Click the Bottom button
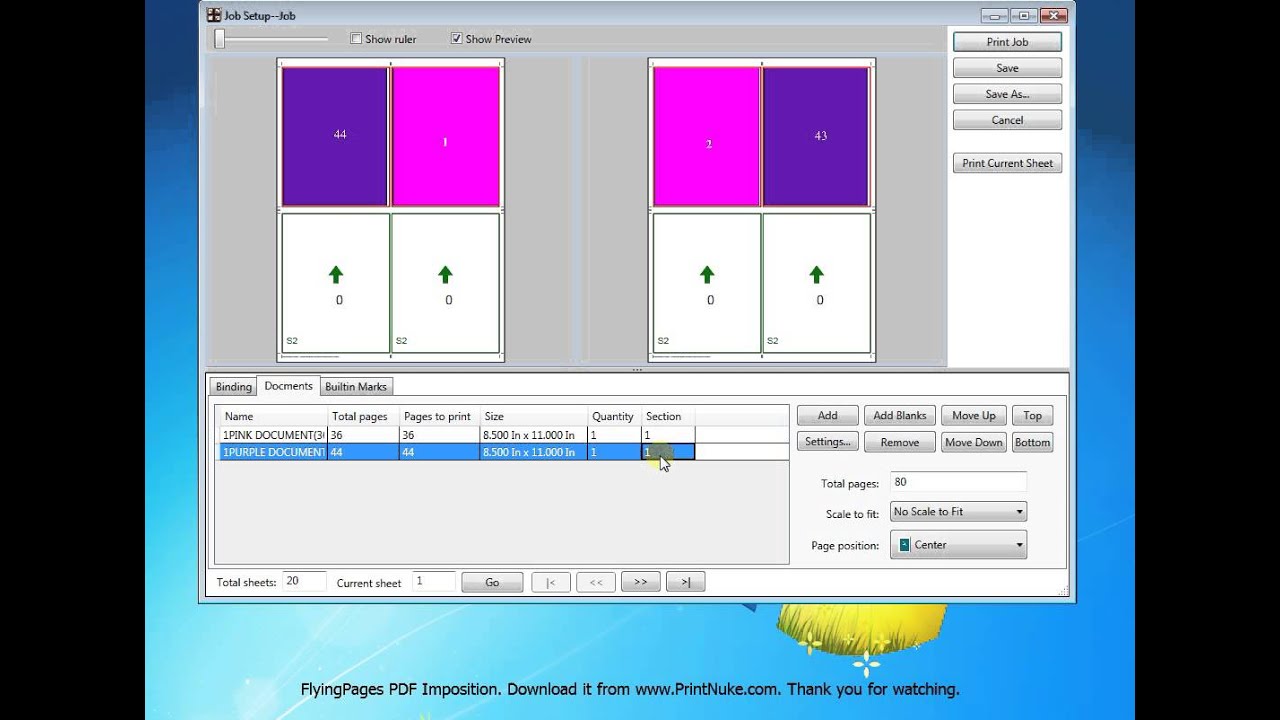 coord(1032,442)
